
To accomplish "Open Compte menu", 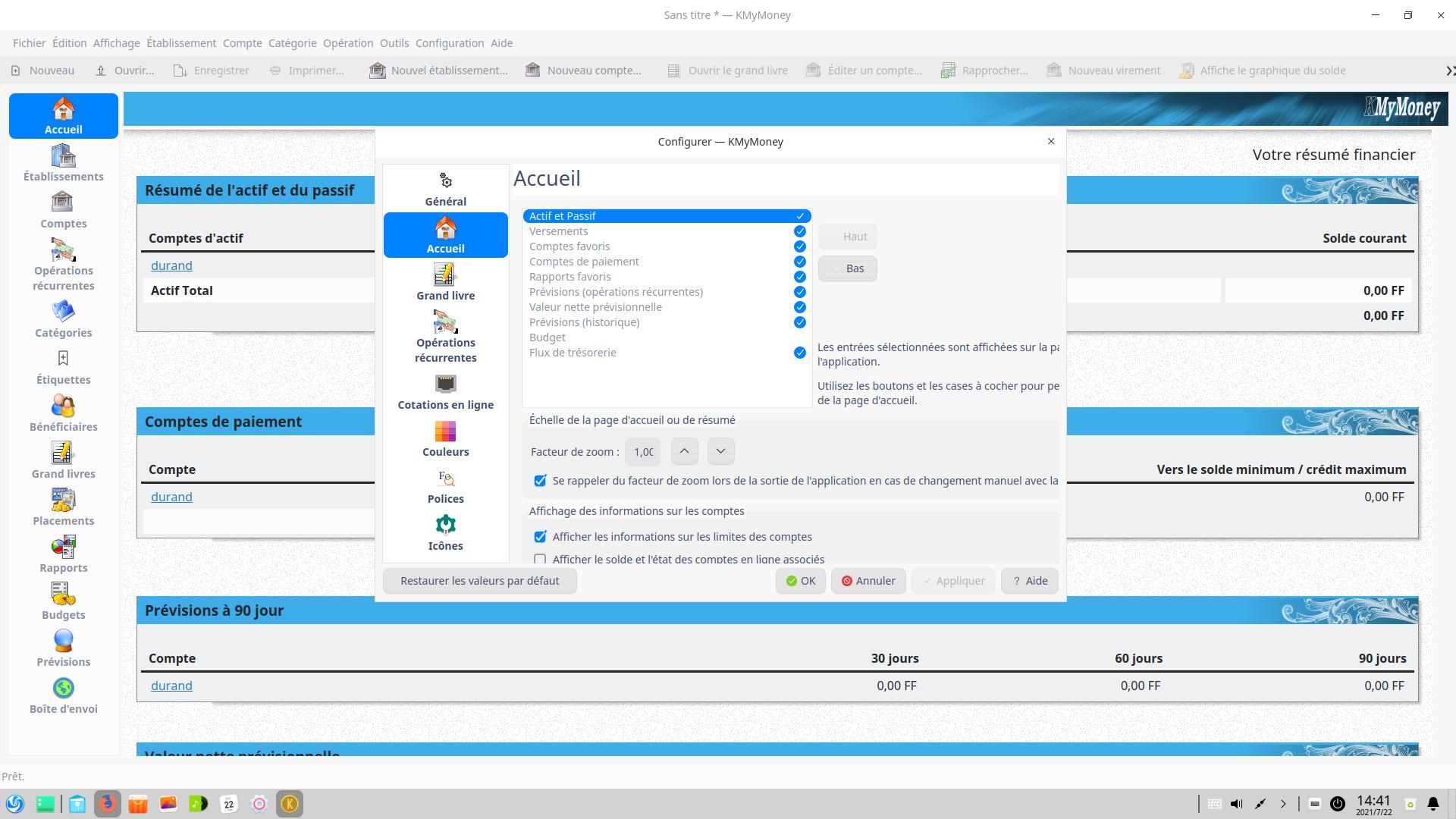I will coord(242,43).
